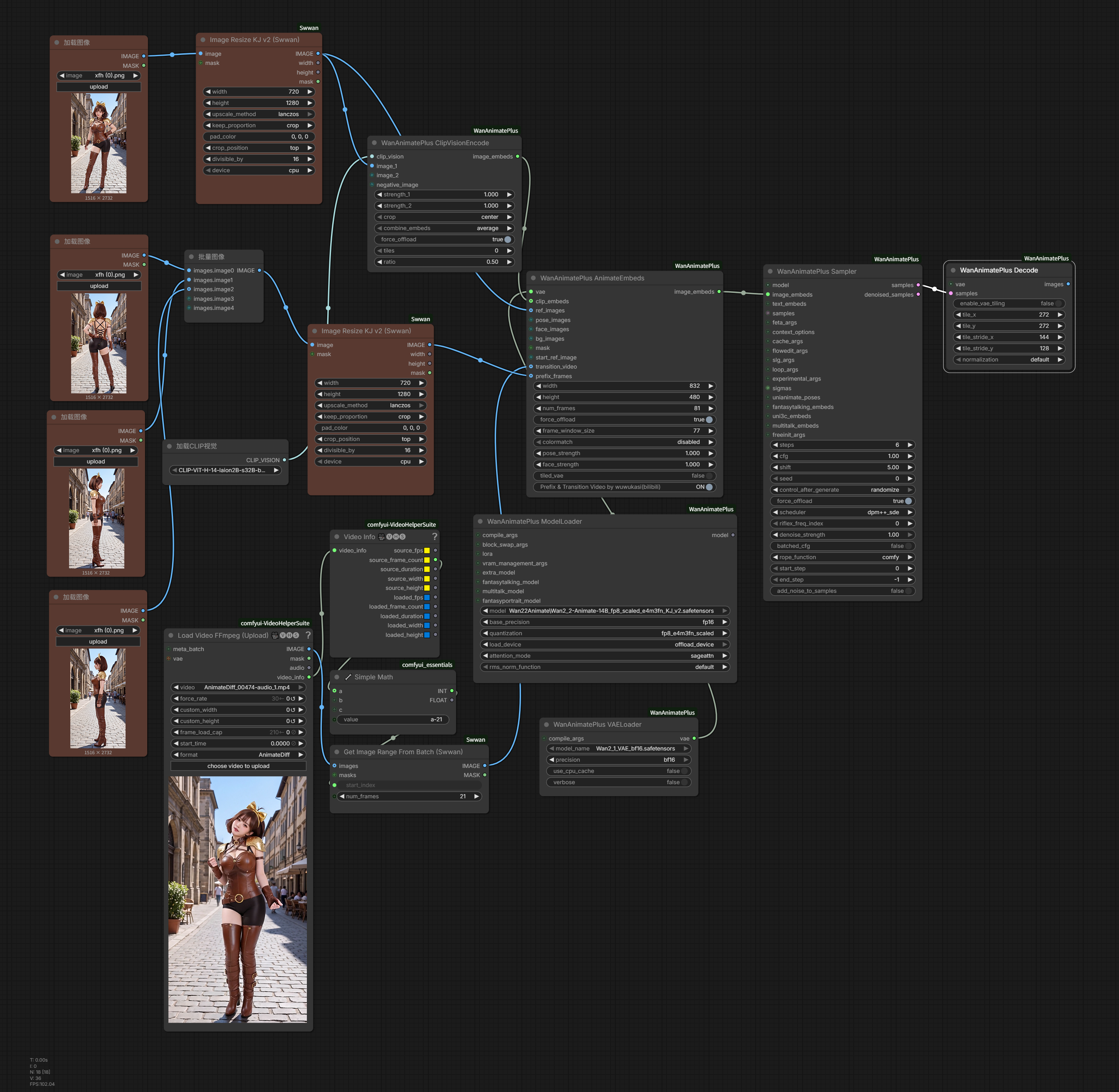Click the video preview in Load Video FFmpeg
The image size is (1119, 1092).
coord(238,899)
